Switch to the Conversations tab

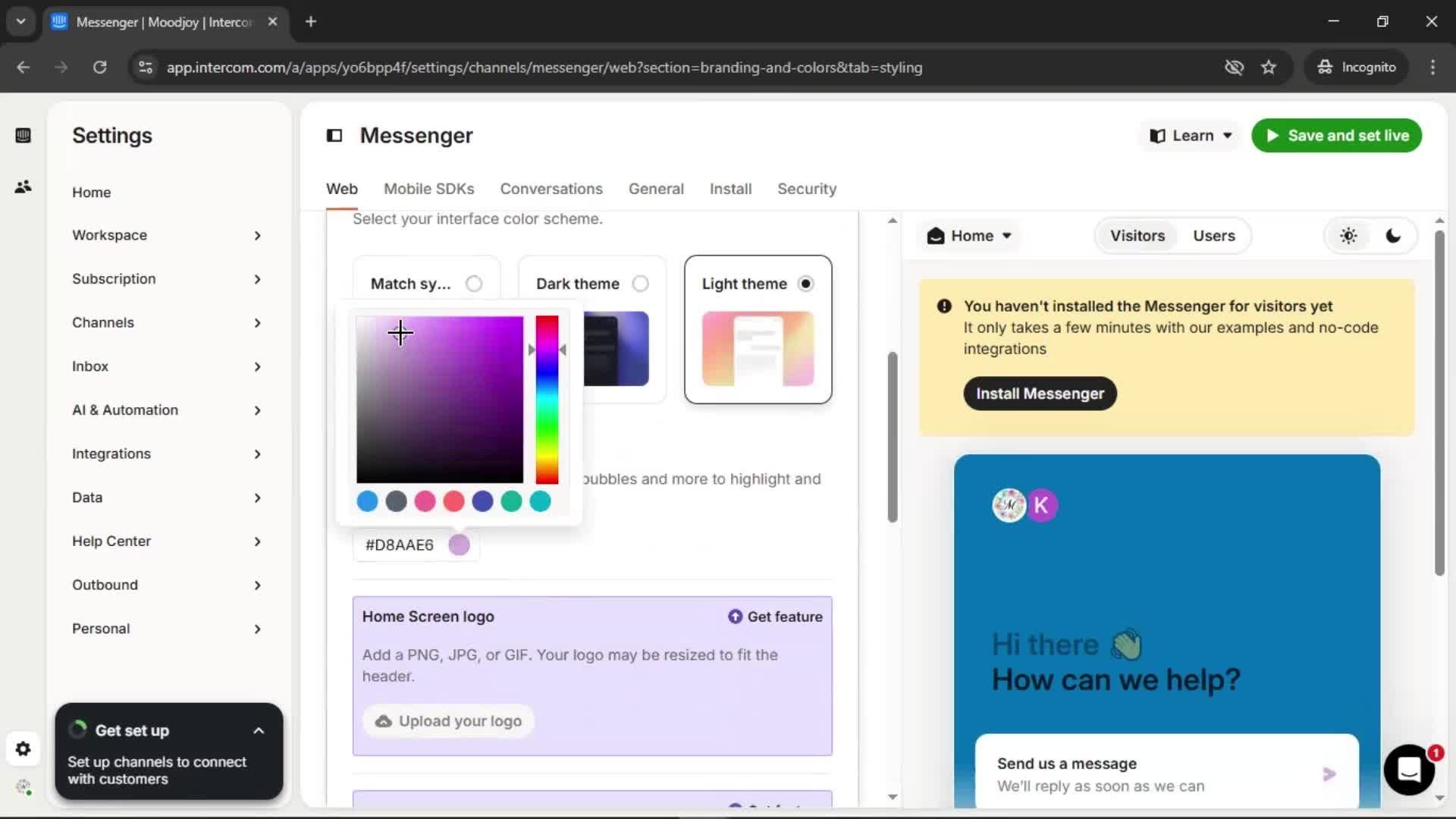click(551, 189)
